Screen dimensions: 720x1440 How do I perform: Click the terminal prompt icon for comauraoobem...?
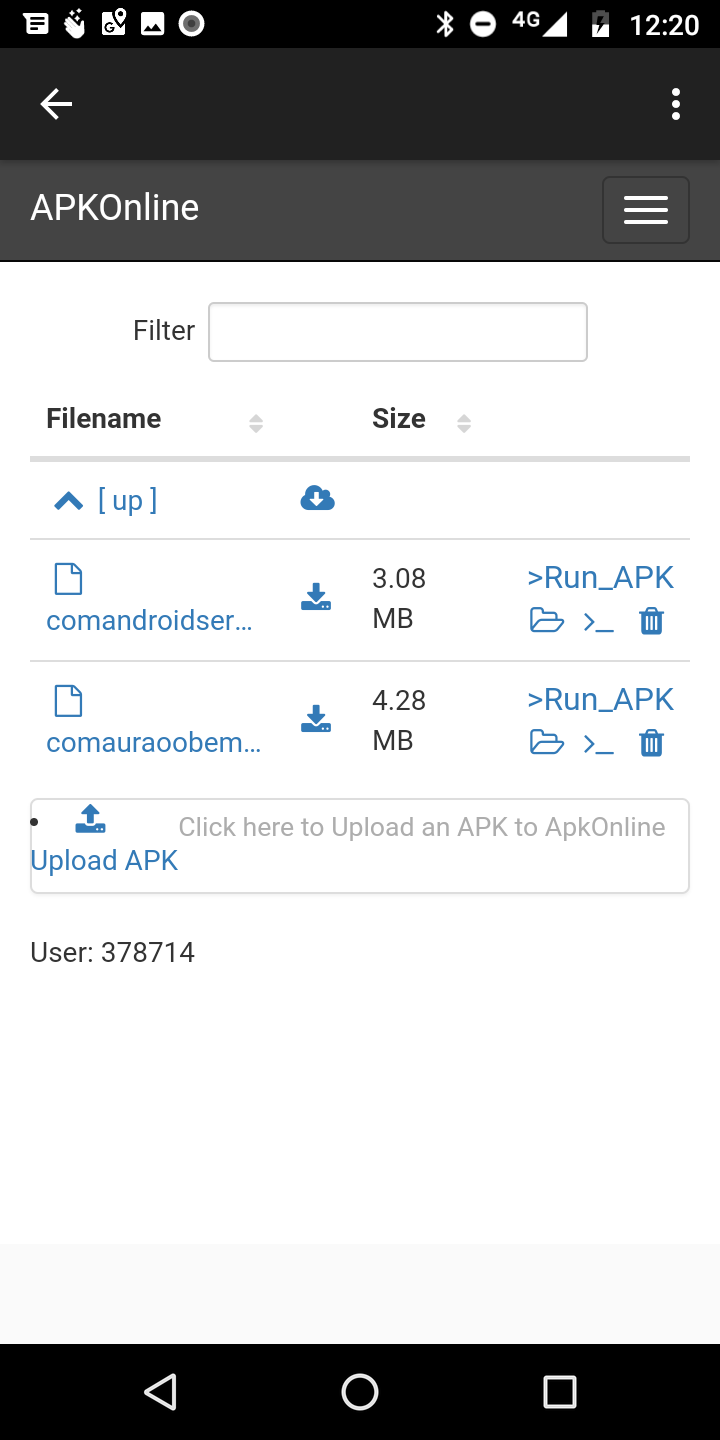click(598, 744)
